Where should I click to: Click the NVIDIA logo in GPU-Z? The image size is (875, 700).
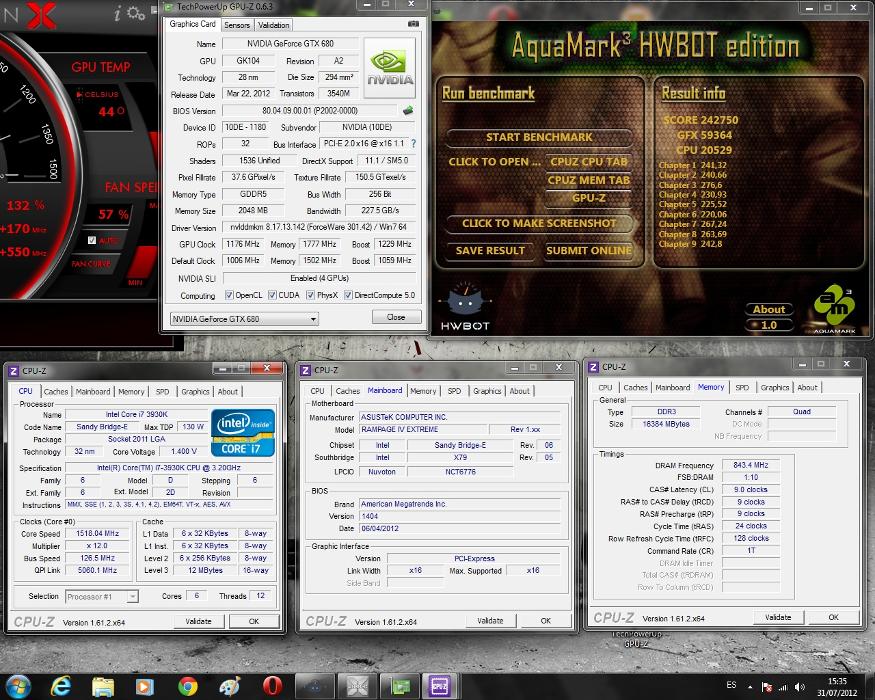pyautogui.click(x=390, y=68)
